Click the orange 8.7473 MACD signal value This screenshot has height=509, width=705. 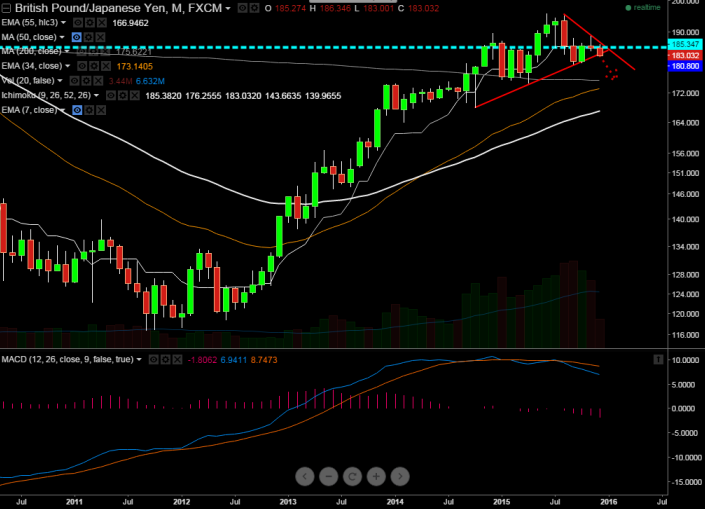pos(264,360)
